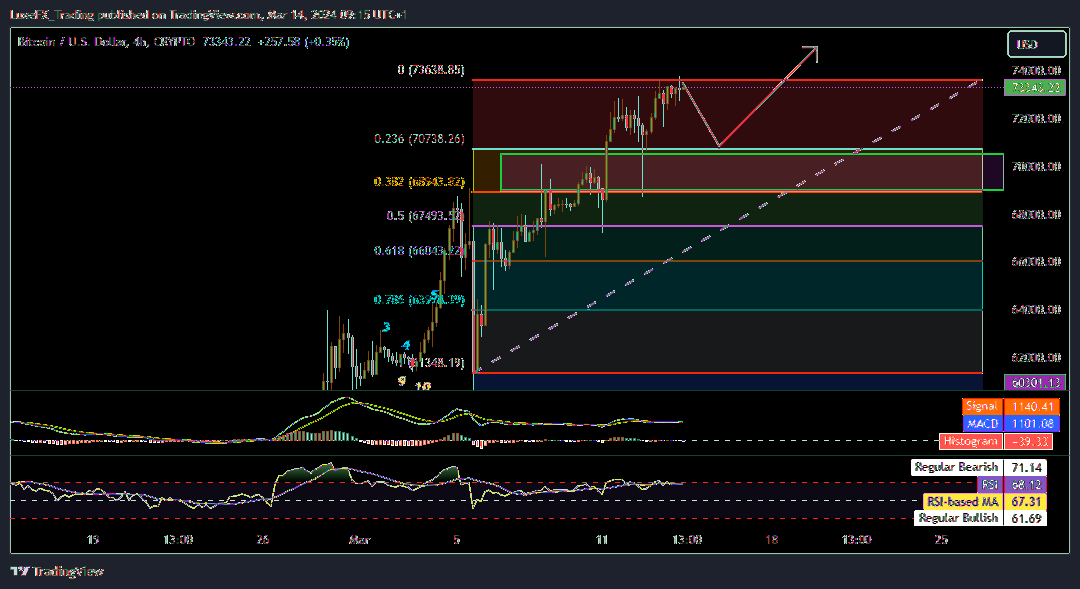This screenshot has height=589, width=1080.
Task: Click the 74000.00 price axis label
Action: click(x=1036, y=70)
